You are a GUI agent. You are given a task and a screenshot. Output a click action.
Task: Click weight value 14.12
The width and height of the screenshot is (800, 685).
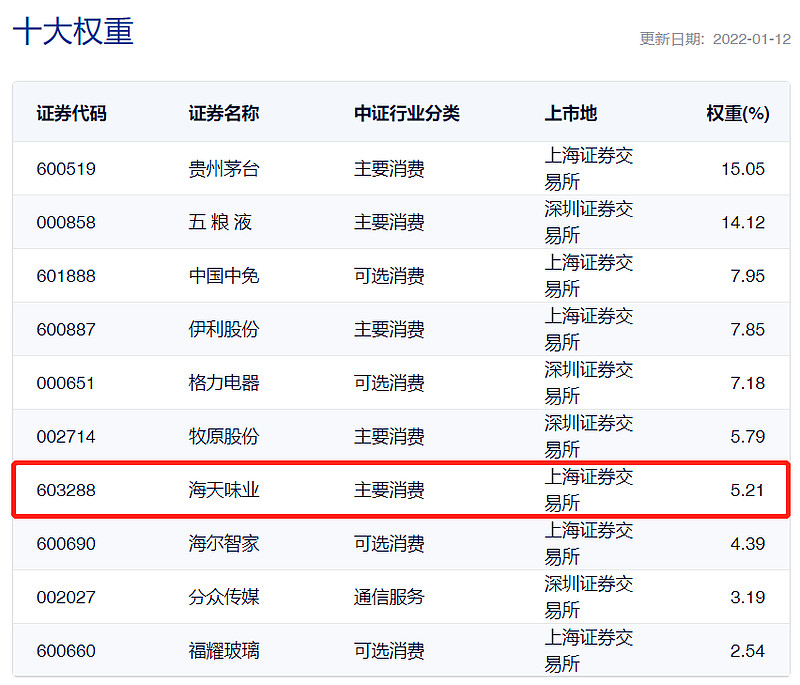743,222
